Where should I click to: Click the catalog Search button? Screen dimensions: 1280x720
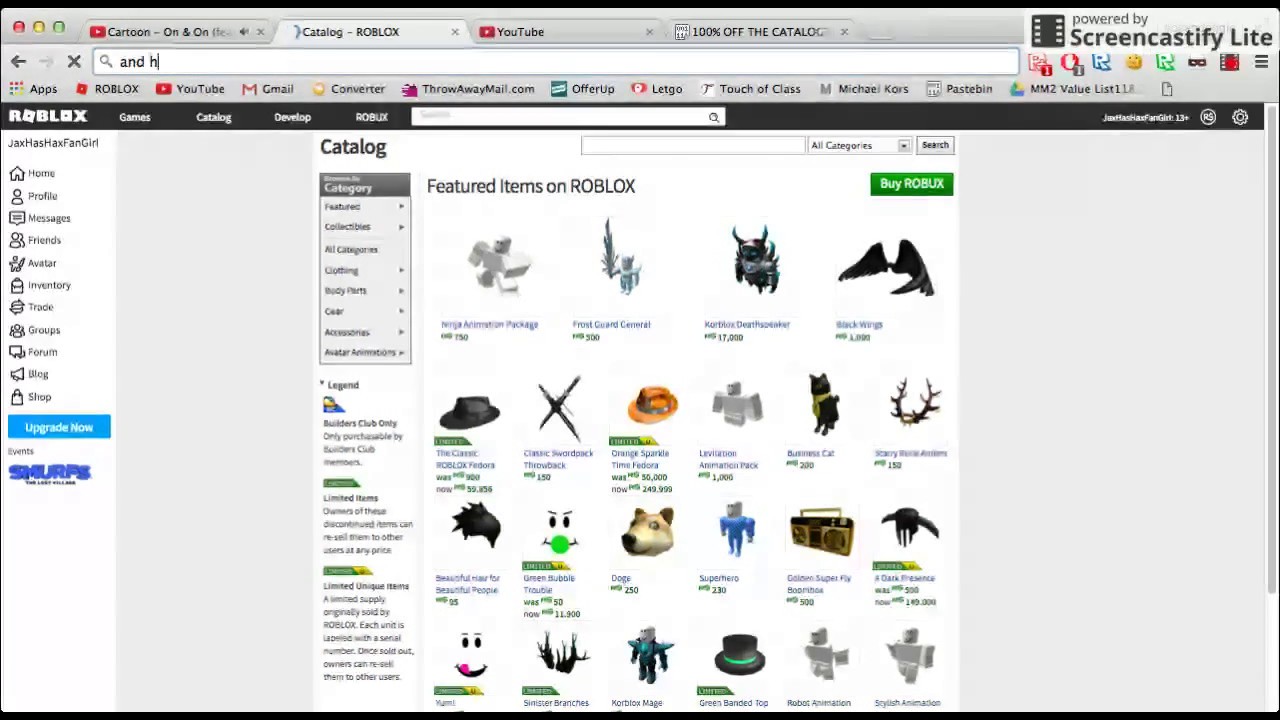point(935,146)
